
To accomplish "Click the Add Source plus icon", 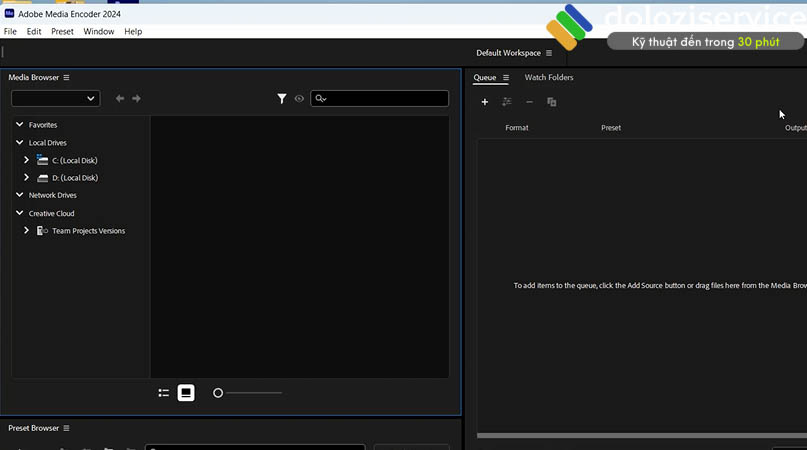I will pos(485,102).
